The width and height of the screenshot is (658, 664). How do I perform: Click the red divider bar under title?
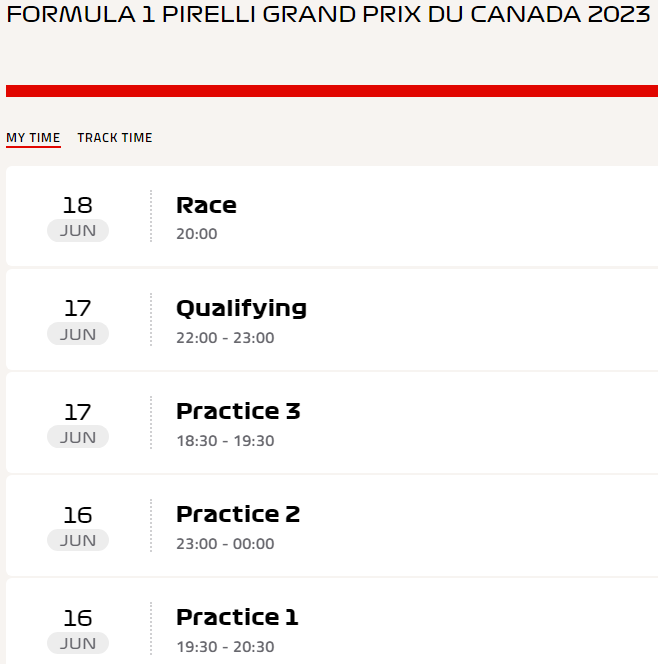pos(332,91)
